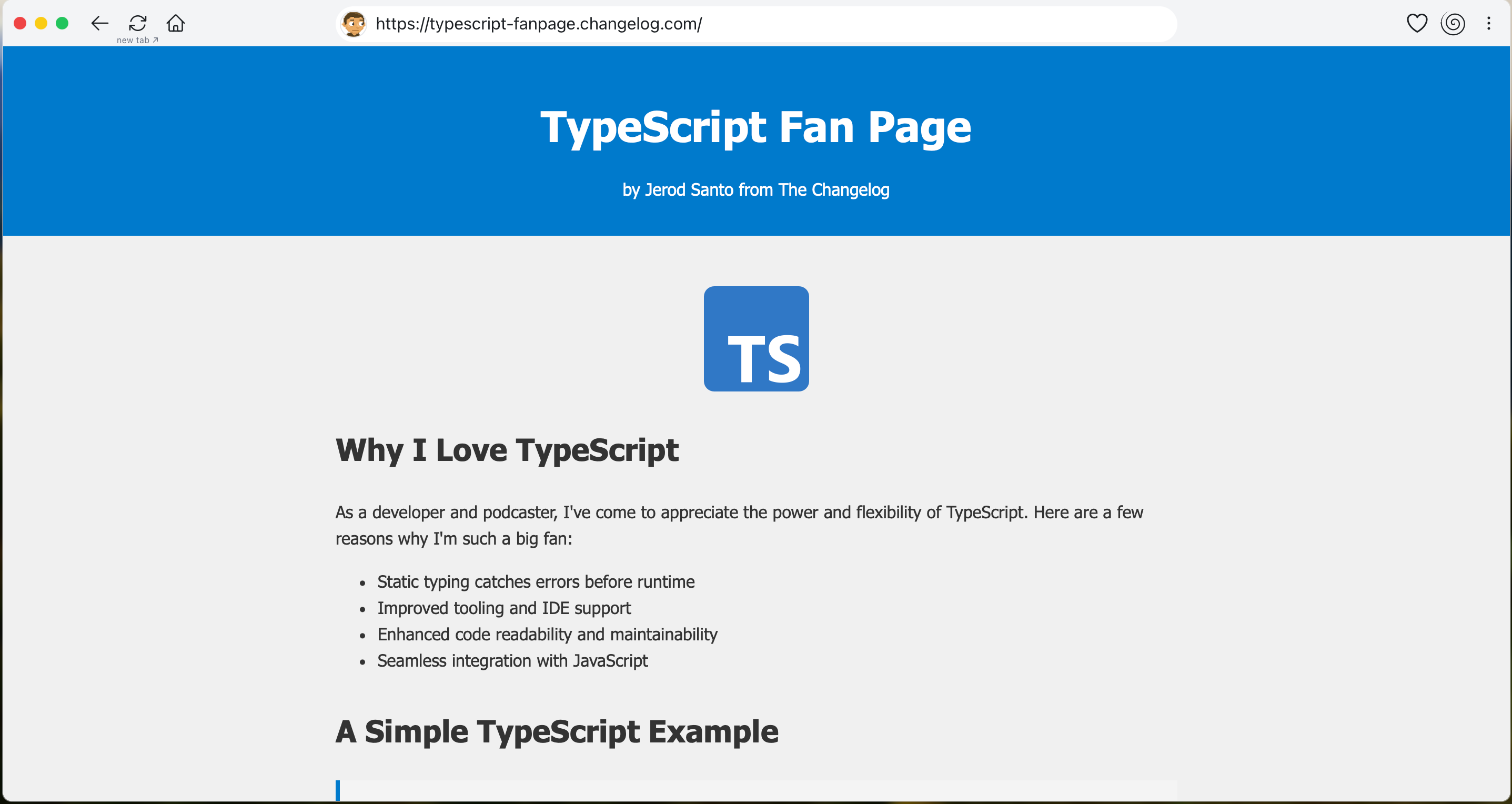Image resolution: width=1512 pixels, height=804 pixels.
Task: Click 'Static typing catches errors before runtime'
Action: coord(536,581)
